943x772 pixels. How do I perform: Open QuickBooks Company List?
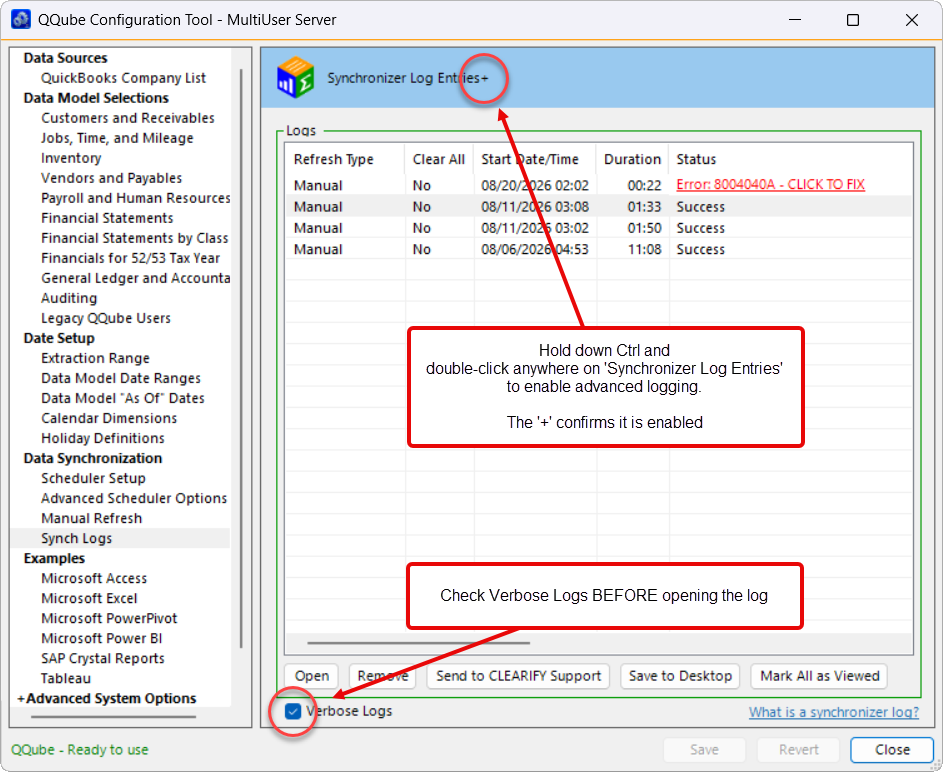[x=123, y=78]
